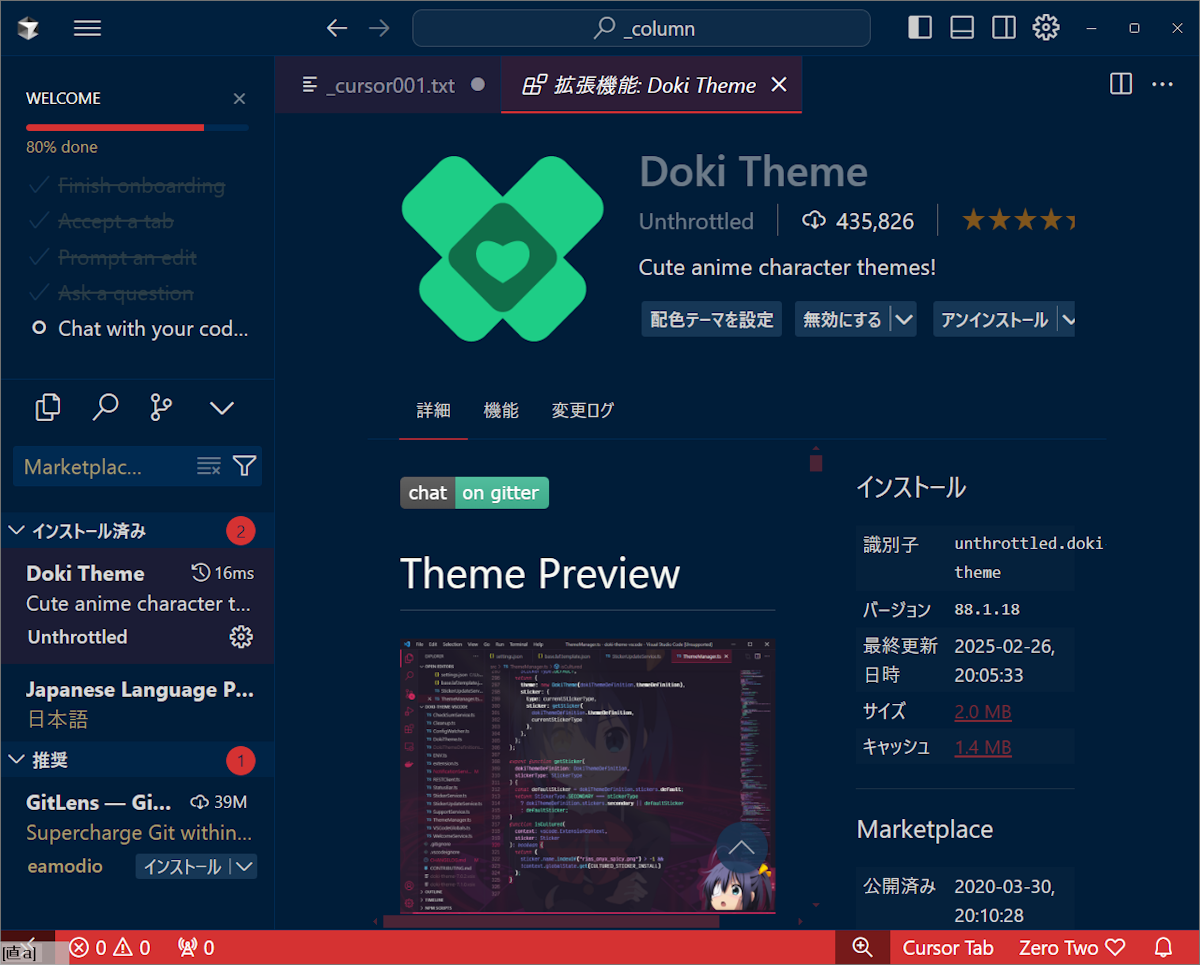
Task: Click the GitLens インストール button
Action: (182, 866)
